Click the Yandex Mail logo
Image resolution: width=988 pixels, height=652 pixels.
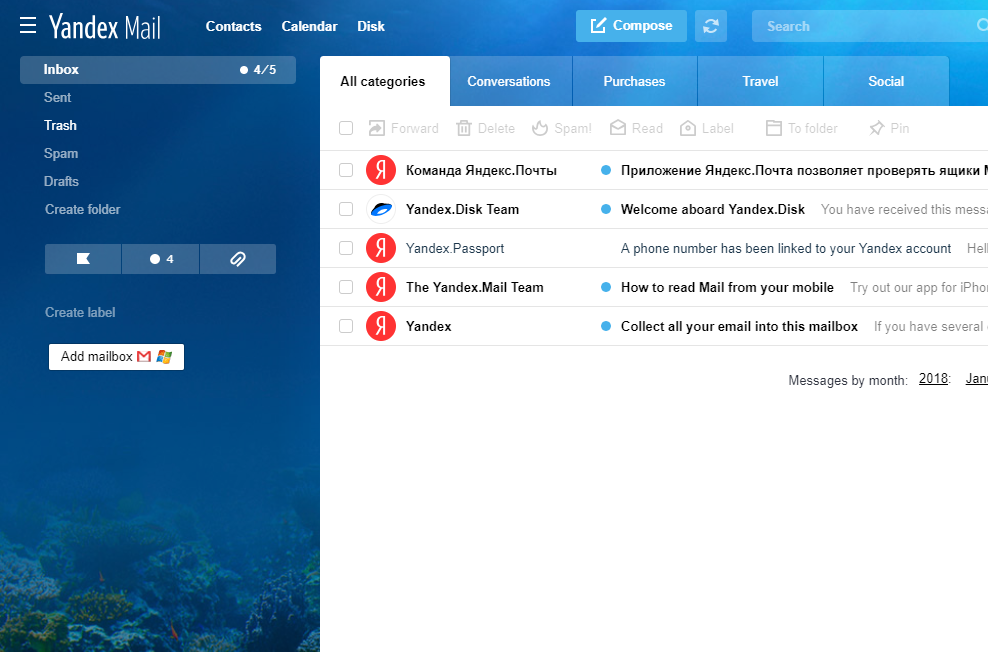coord(105,26)
